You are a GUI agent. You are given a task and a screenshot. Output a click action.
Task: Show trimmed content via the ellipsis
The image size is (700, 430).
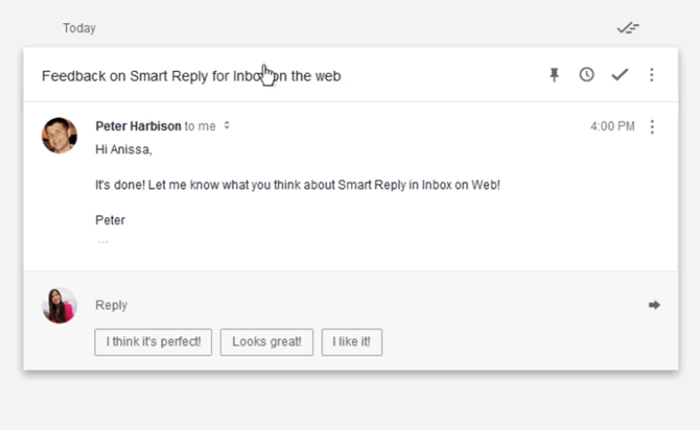pos(103,242)
